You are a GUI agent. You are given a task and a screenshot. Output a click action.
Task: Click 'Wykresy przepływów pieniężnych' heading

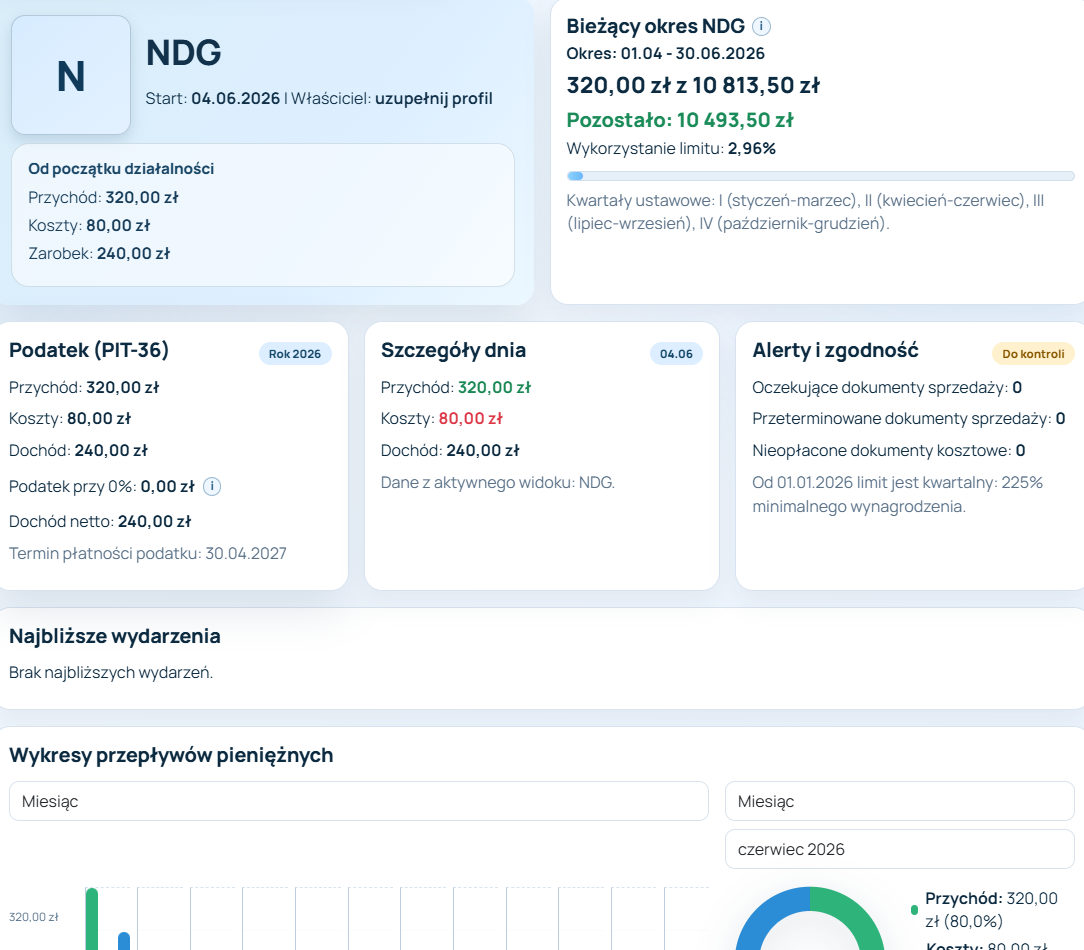point(171,755)
